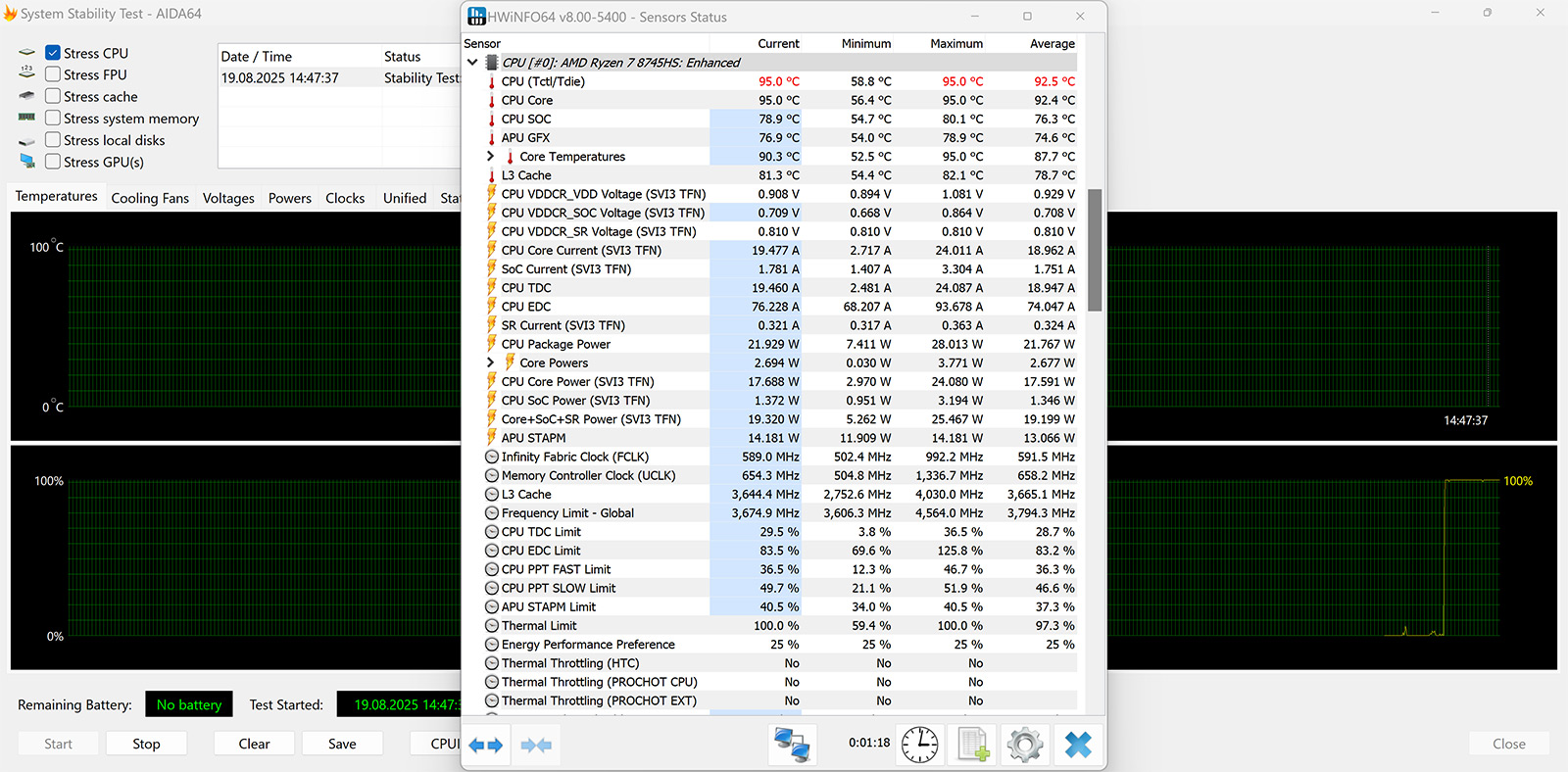
Task: Click the CPU chip icon in header row
Action: click(492, 63)
